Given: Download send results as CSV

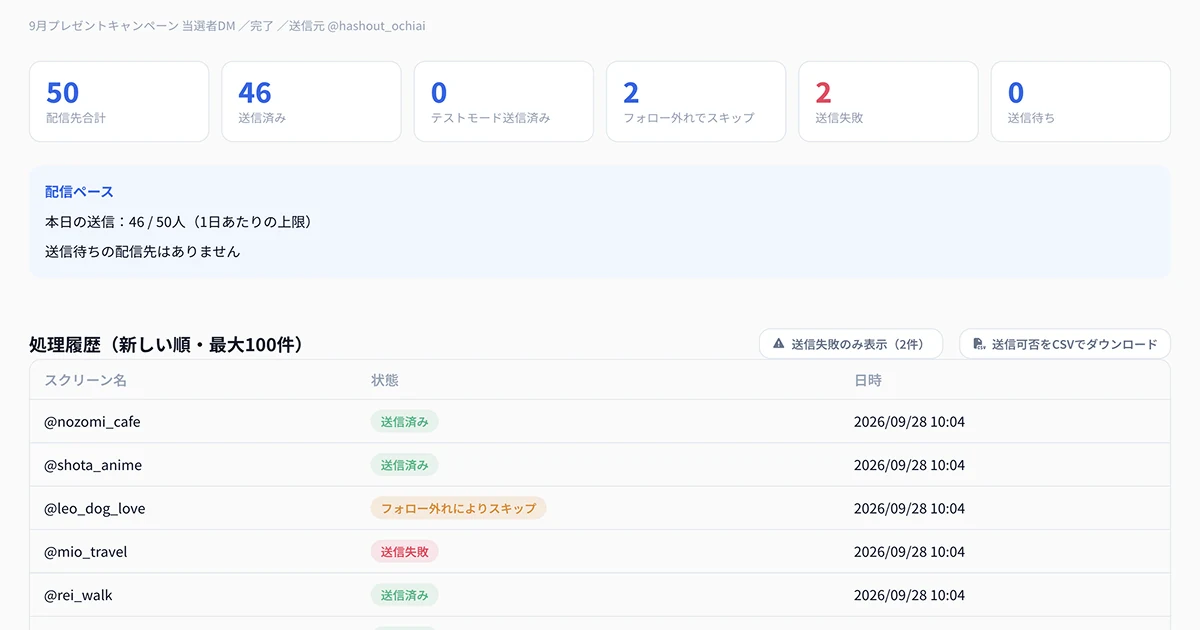Looking at the screenshot, I should pyautogui.click(x=1065, y=344).
